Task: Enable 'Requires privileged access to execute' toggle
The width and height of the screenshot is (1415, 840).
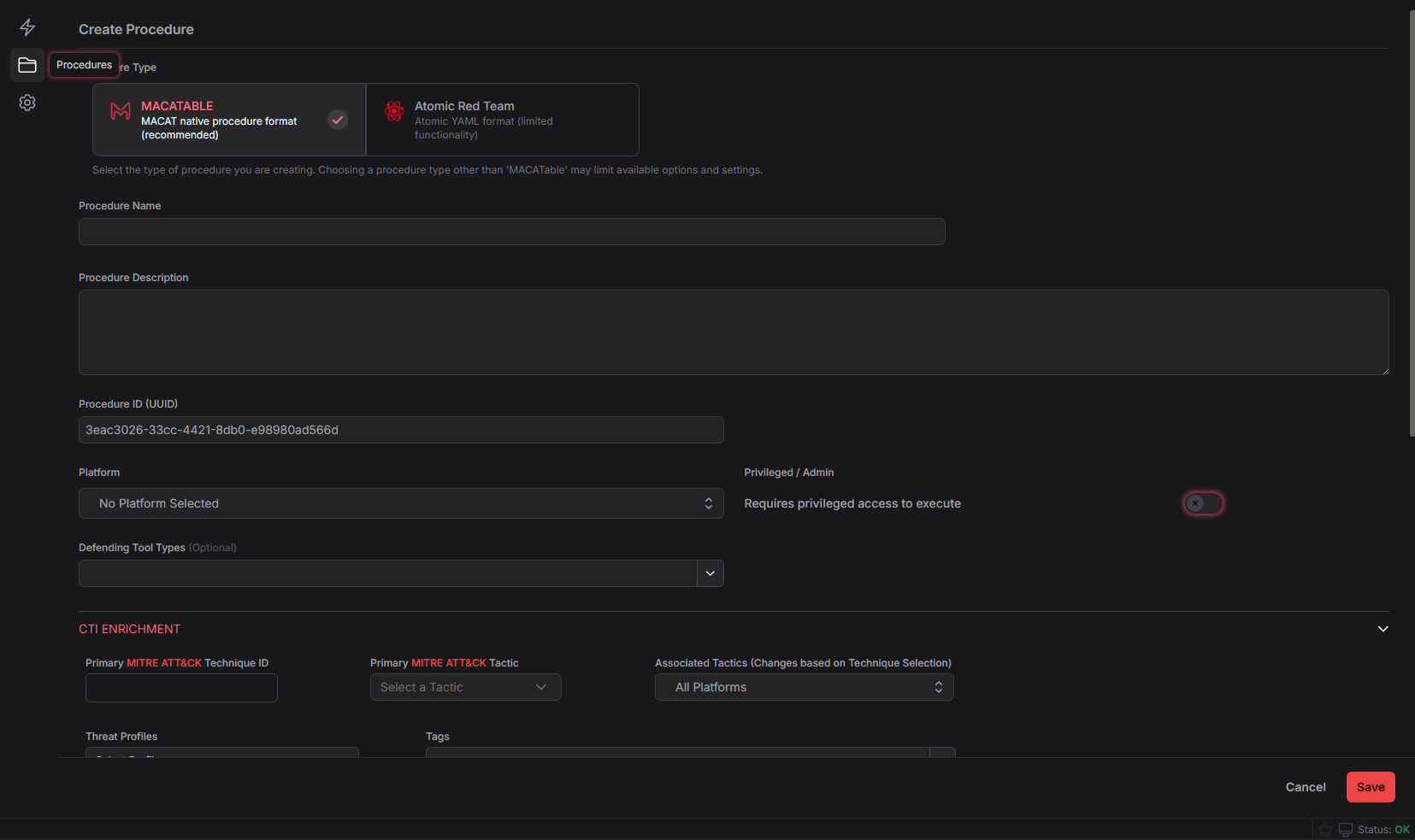Action: (1203, 503)
